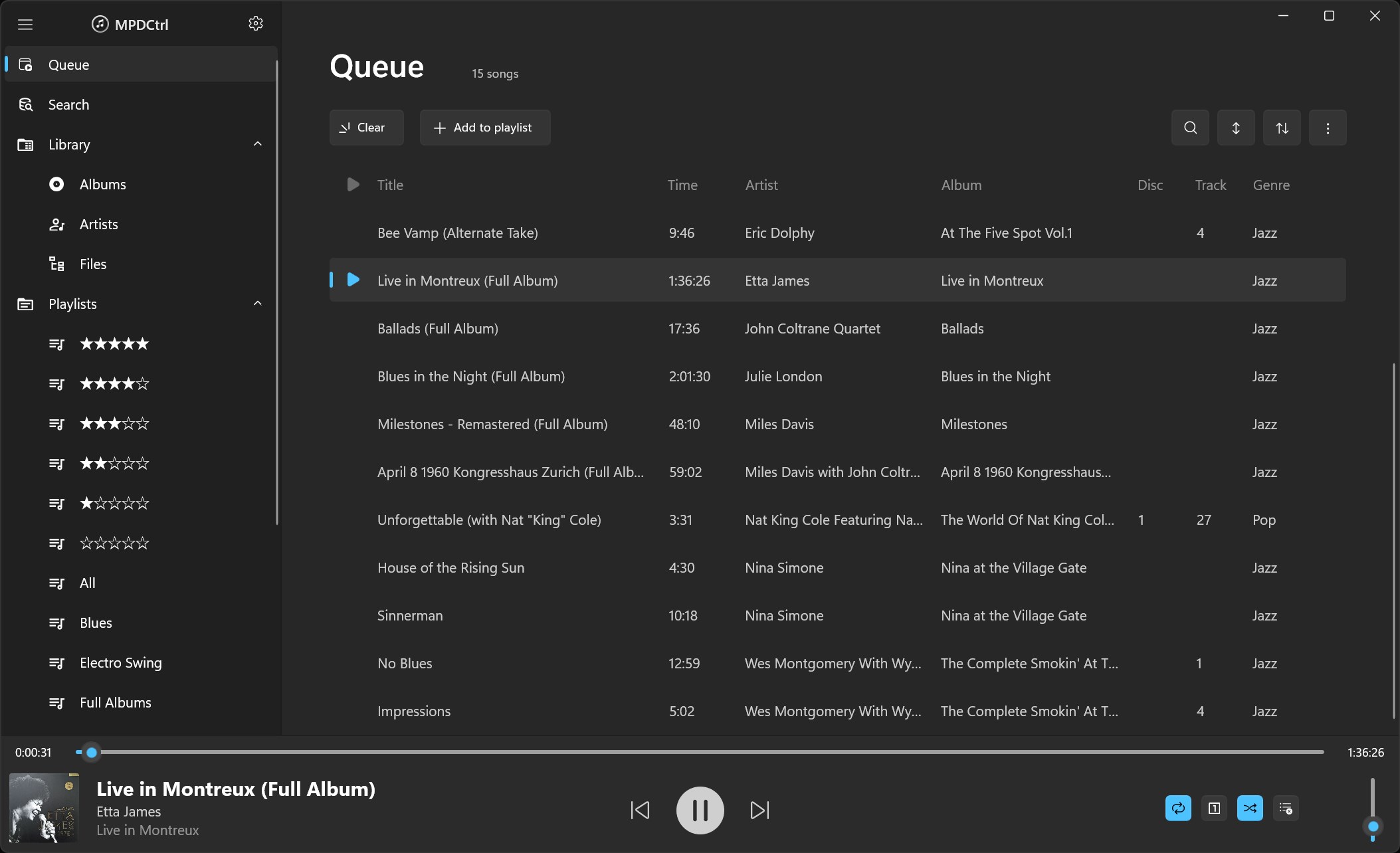Screen dimensions: 1400x853
Task: Skip to the previous track
Action: click(x=640, y=810)
